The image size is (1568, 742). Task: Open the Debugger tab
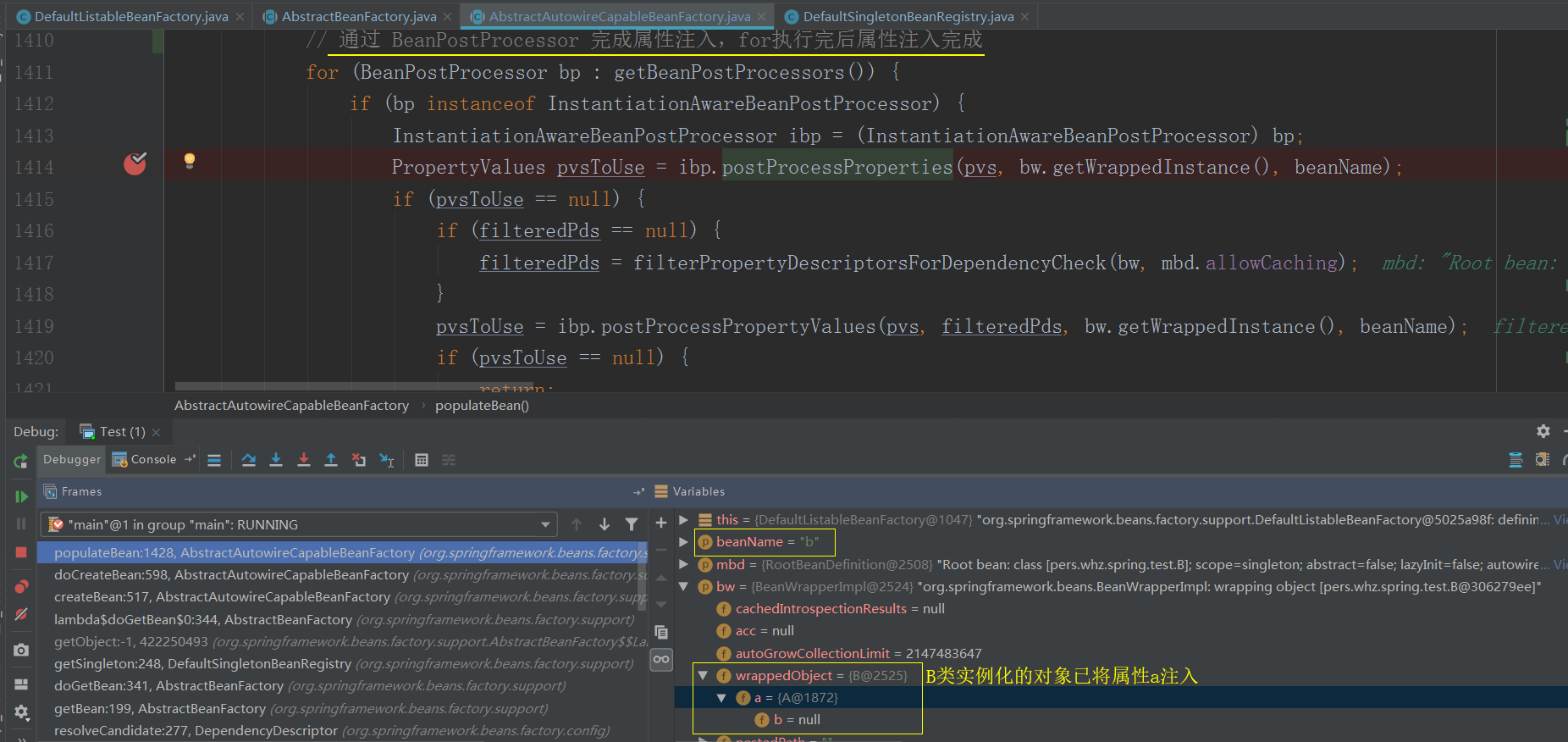[x=72, y=459]
